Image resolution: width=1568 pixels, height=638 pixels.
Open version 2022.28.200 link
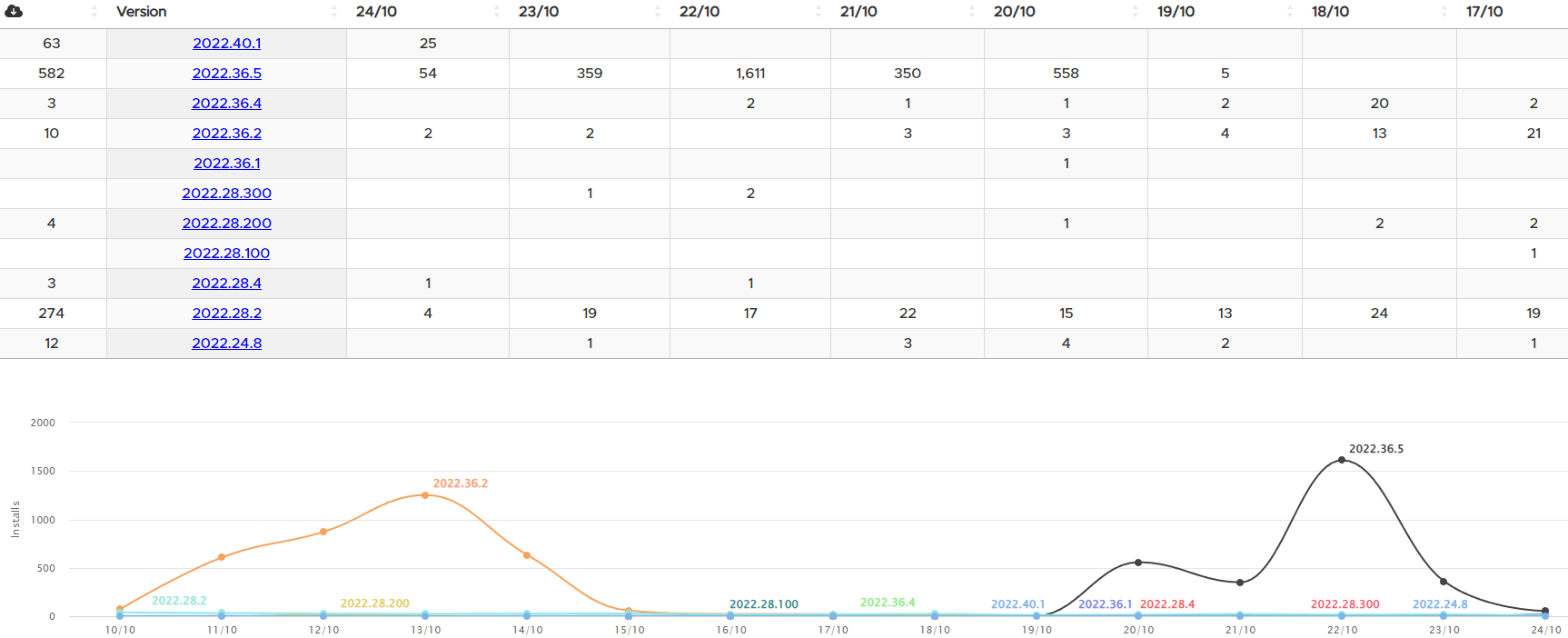227,224
